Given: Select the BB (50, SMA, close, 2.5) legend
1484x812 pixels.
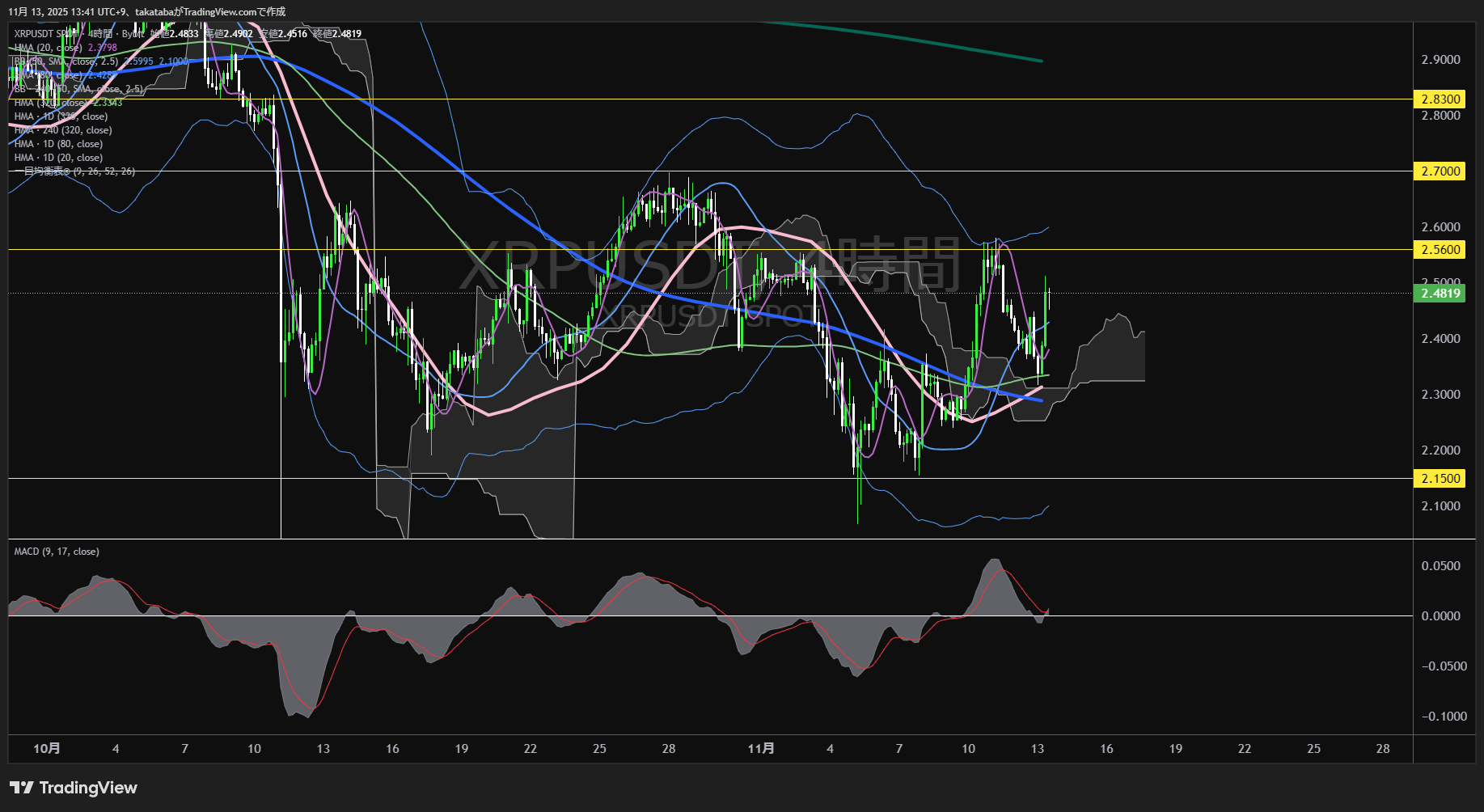Looking at the screenshot, I should click(66, 61).
